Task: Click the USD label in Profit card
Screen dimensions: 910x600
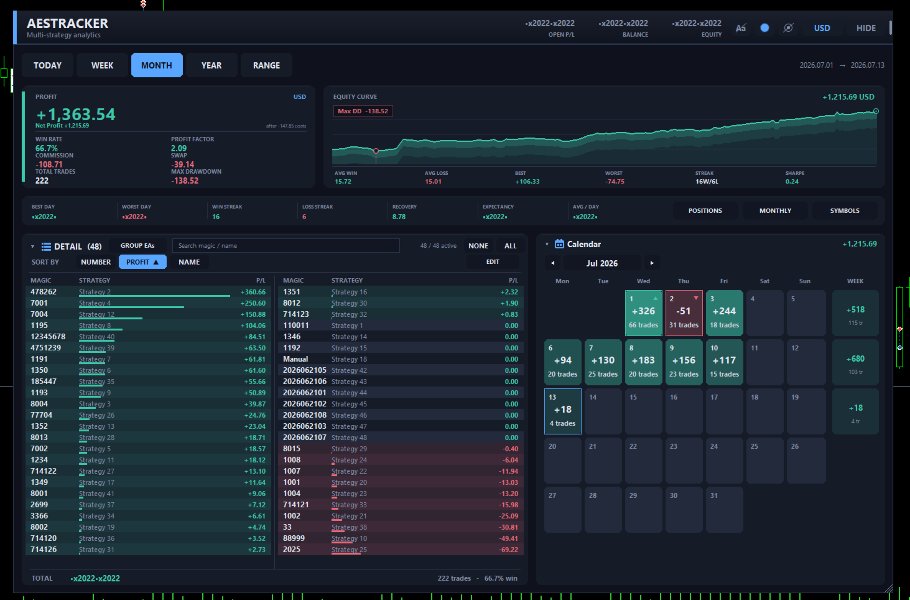Action: click(299, 97)
